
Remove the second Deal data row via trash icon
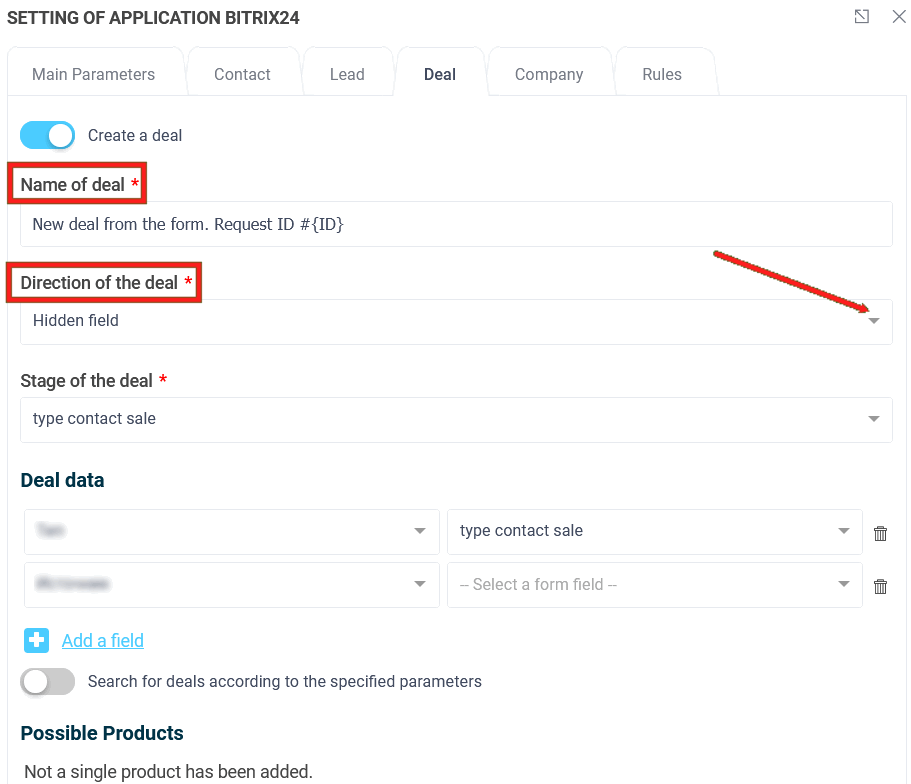tap(880, 586)
